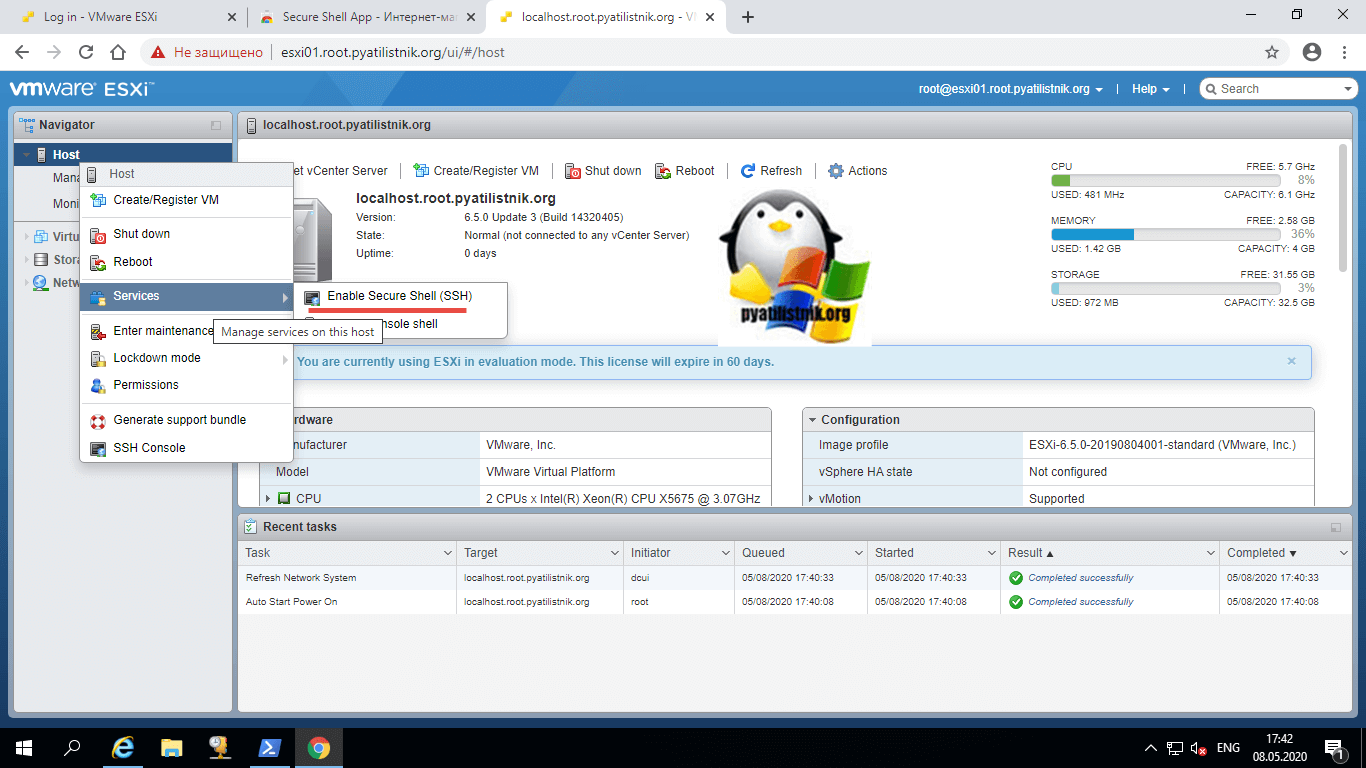Expand the CPU hardware row

(x=268, y=499)
